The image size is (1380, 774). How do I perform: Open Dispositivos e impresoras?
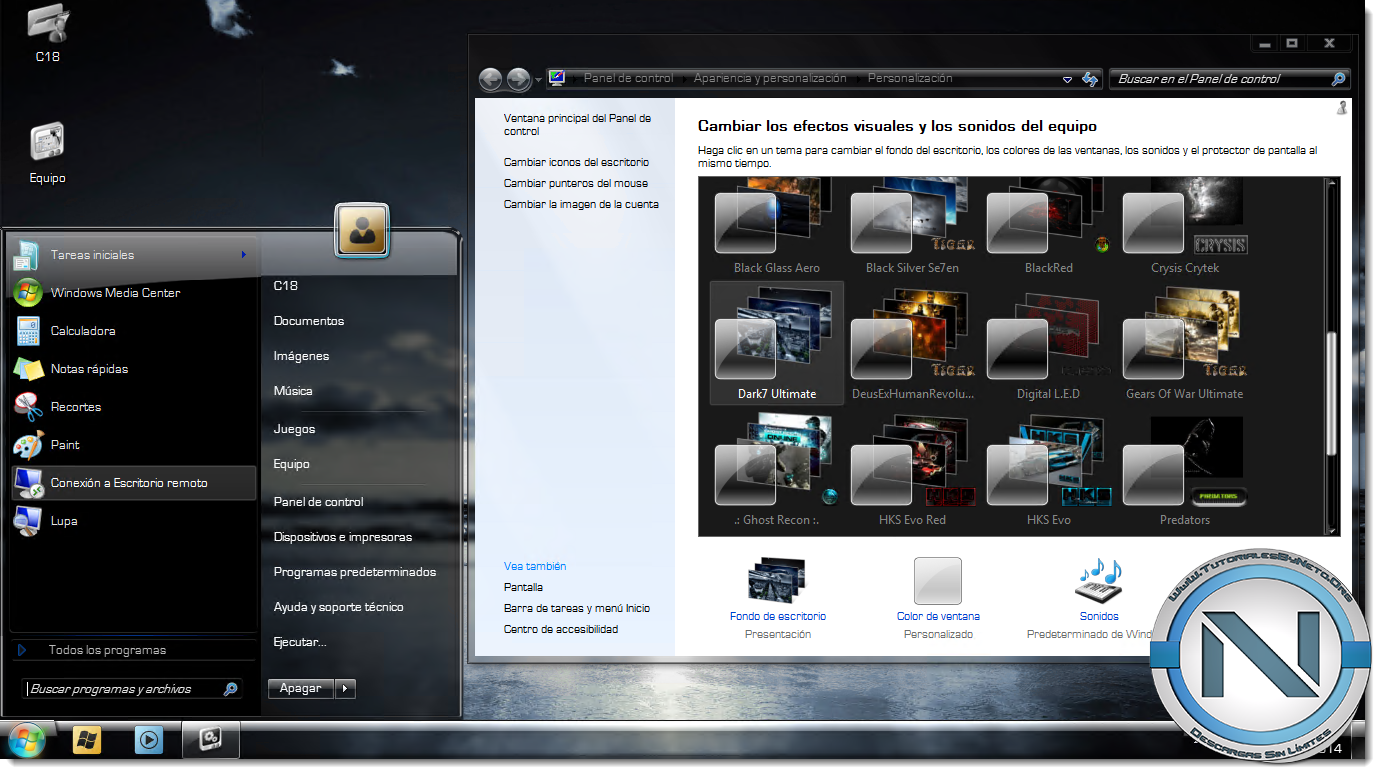[343, 537]
